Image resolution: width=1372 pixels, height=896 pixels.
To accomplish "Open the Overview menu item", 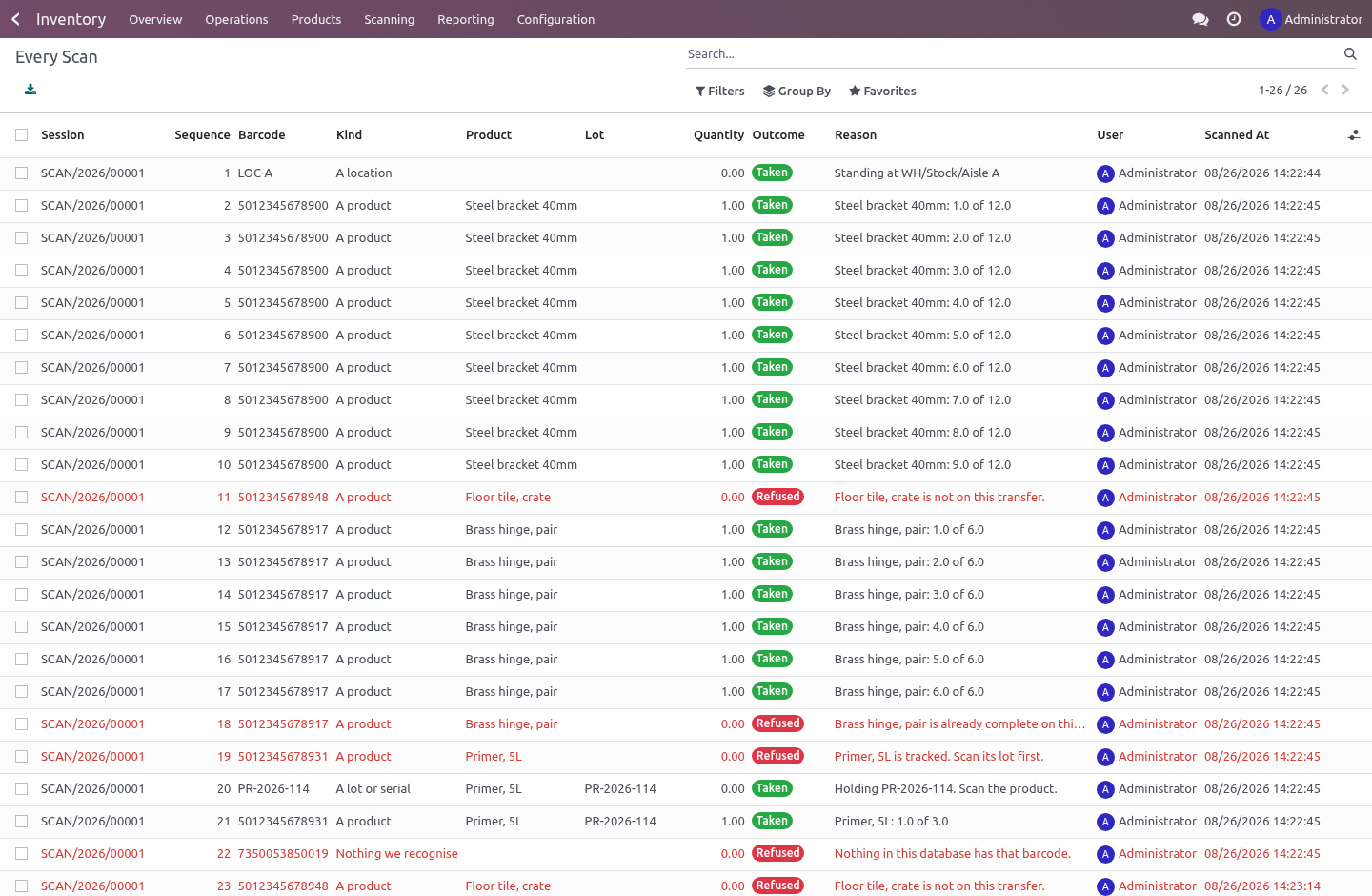I will [155, 19].
